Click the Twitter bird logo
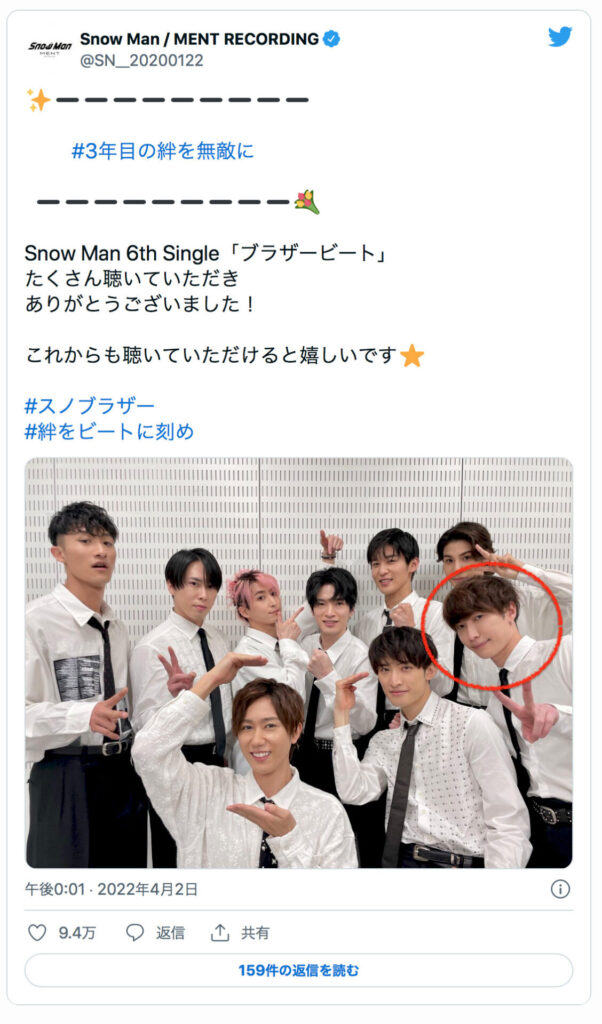602x1024 pixels. click(x=560, y=37)
